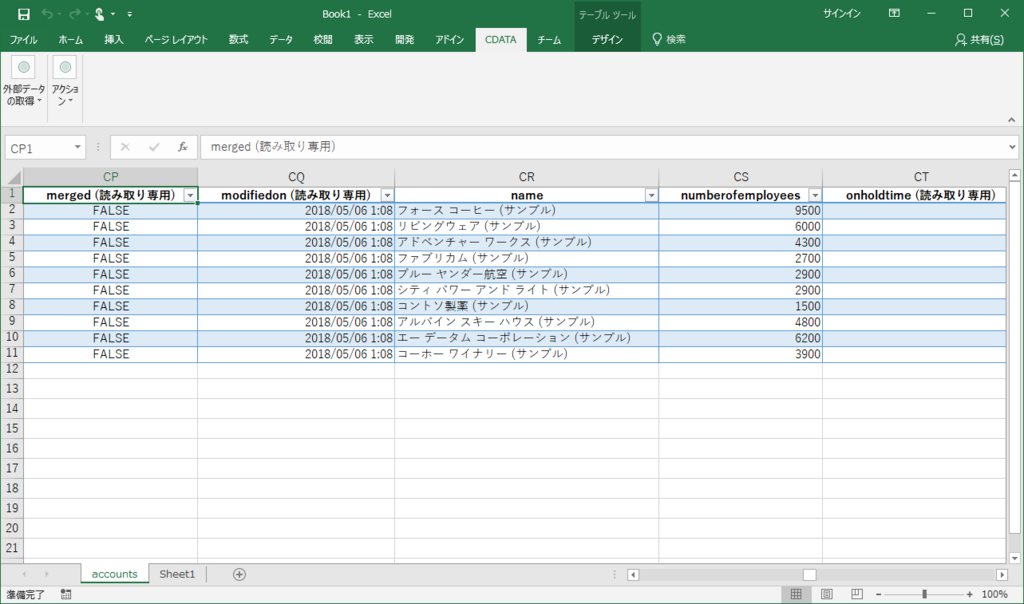Open the ファイル tab
Screen dimensions: 1024x604
tap(24, 40)
